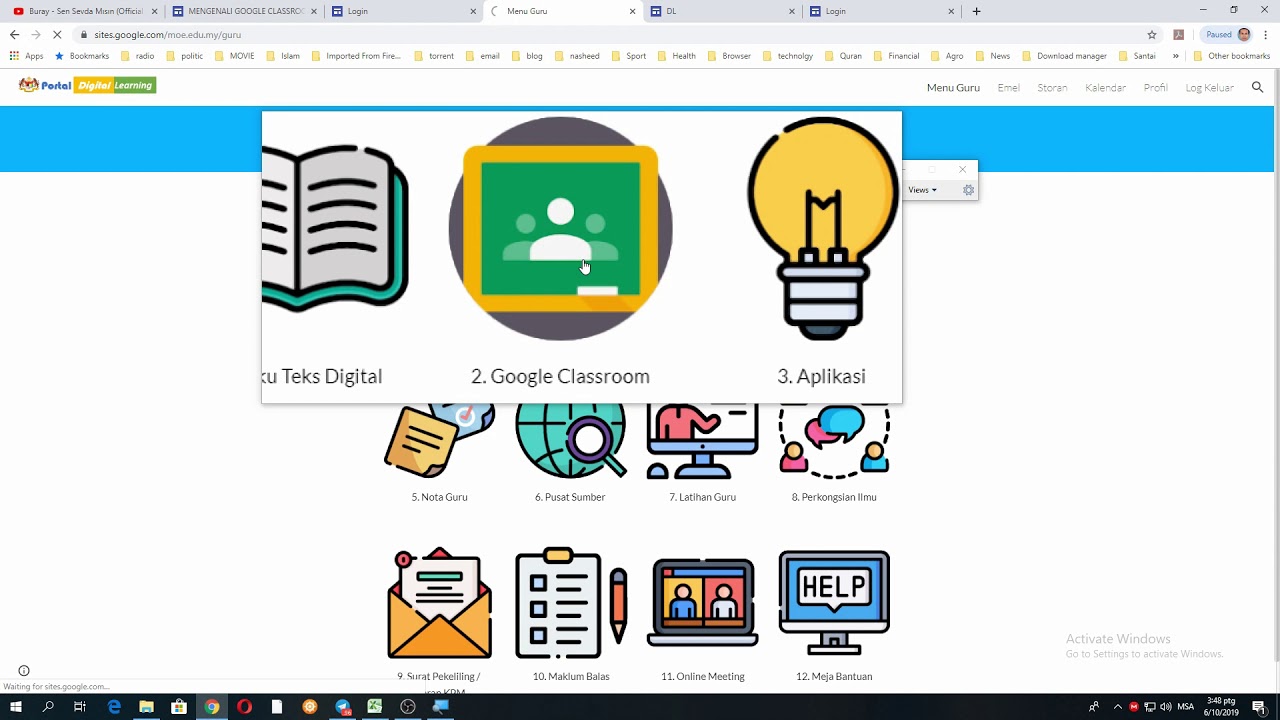This screenshot has width=1280, height=720.
Task: Open the Apps bookmarks shortcut
Action: 27,56
